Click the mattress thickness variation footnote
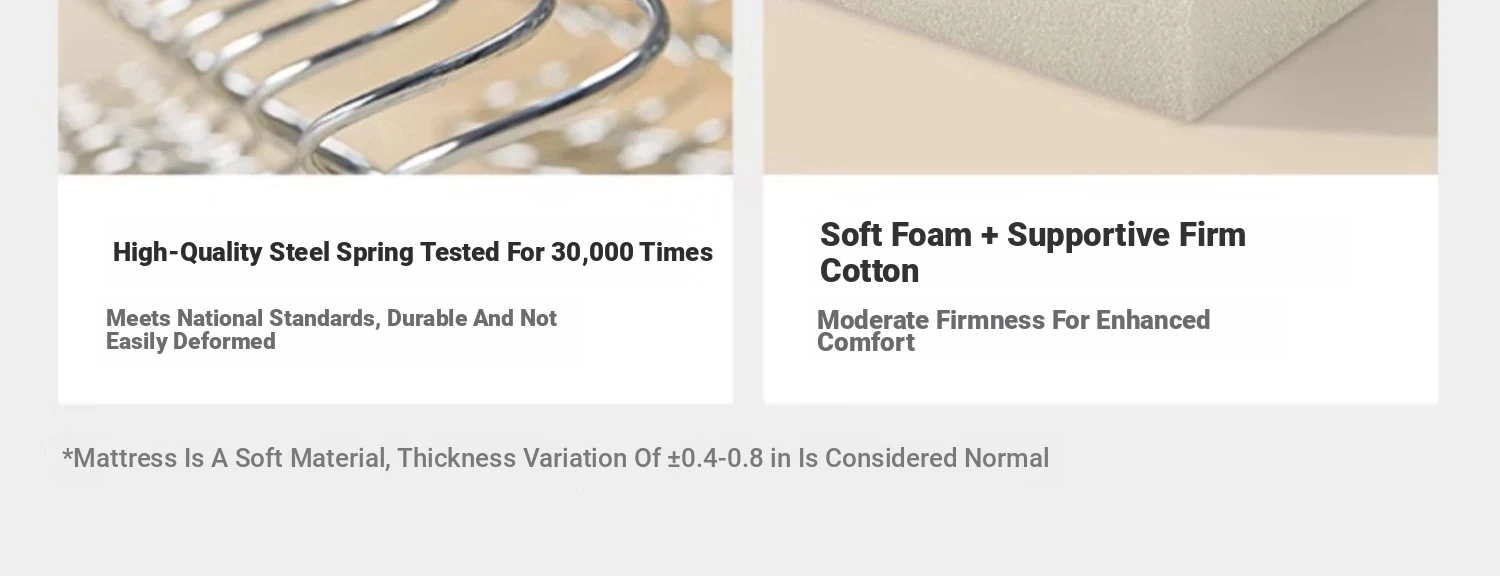Image resolution: width=1500 pixels, height=576 pixels. click(555, 459)
